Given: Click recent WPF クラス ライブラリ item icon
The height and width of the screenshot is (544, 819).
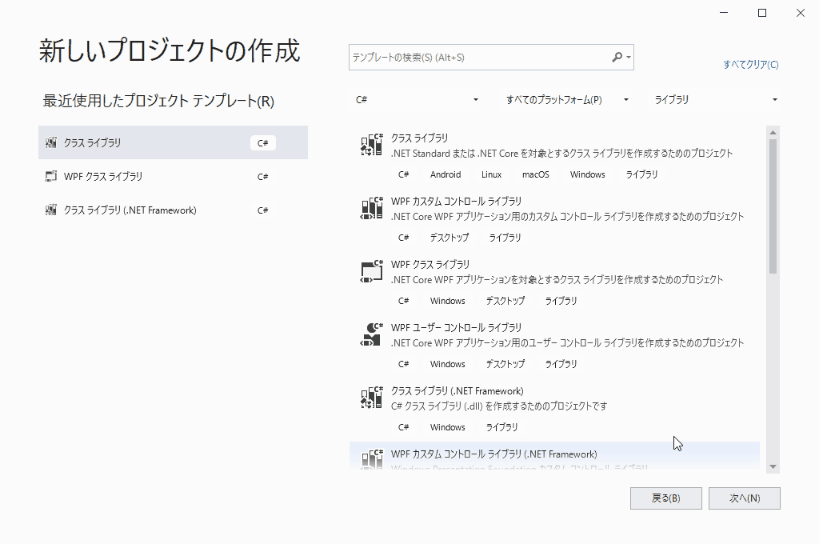Looking at the screenshot, I should click(x=51, y=176).
